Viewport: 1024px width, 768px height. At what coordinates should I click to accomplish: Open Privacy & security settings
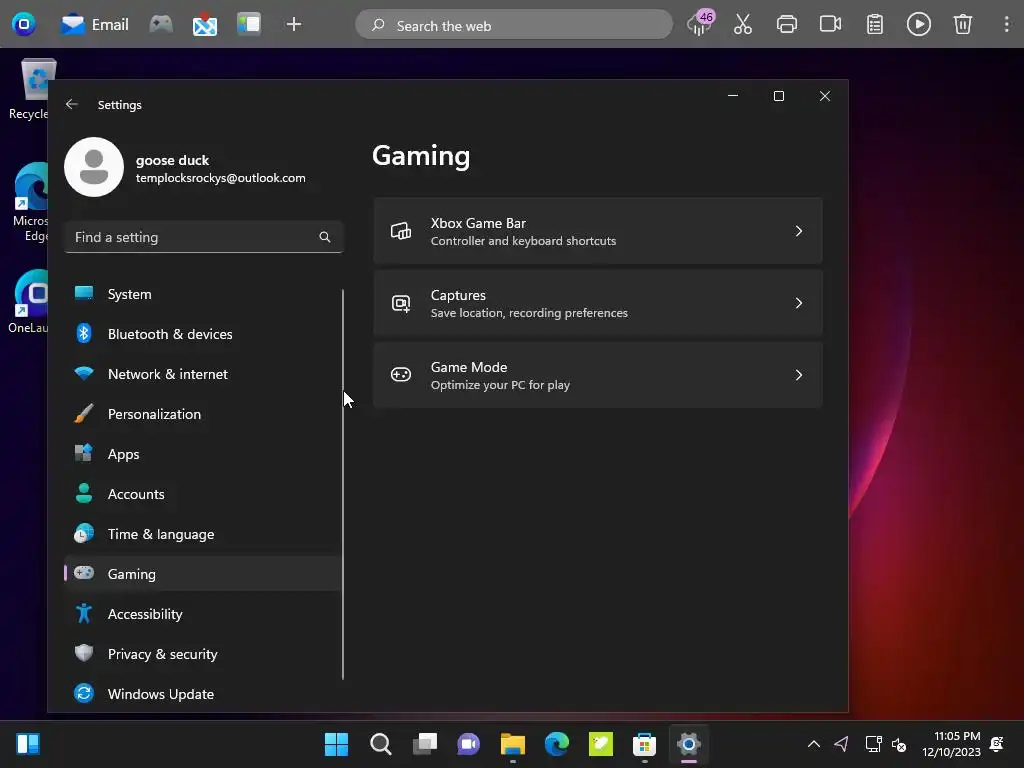point(202,654)
